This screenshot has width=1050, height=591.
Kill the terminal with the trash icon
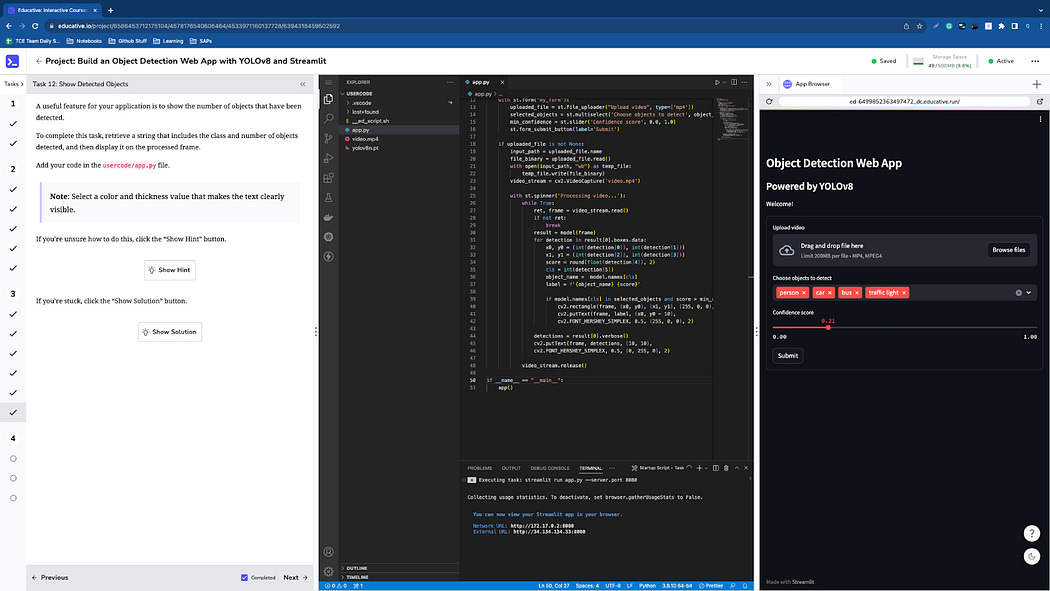[x=726, y=468]
